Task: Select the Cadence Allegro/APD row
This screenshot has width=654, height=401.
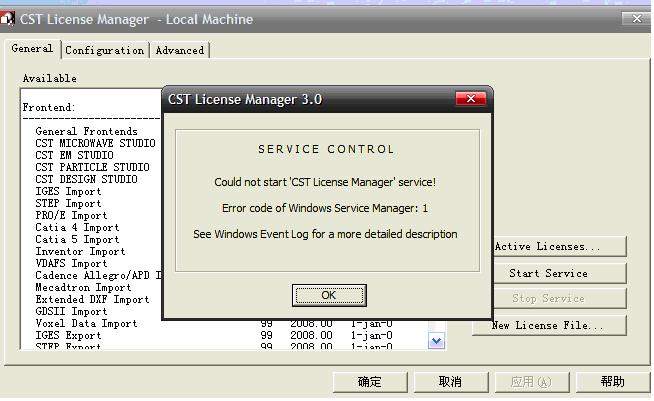Action: point(98,275)
